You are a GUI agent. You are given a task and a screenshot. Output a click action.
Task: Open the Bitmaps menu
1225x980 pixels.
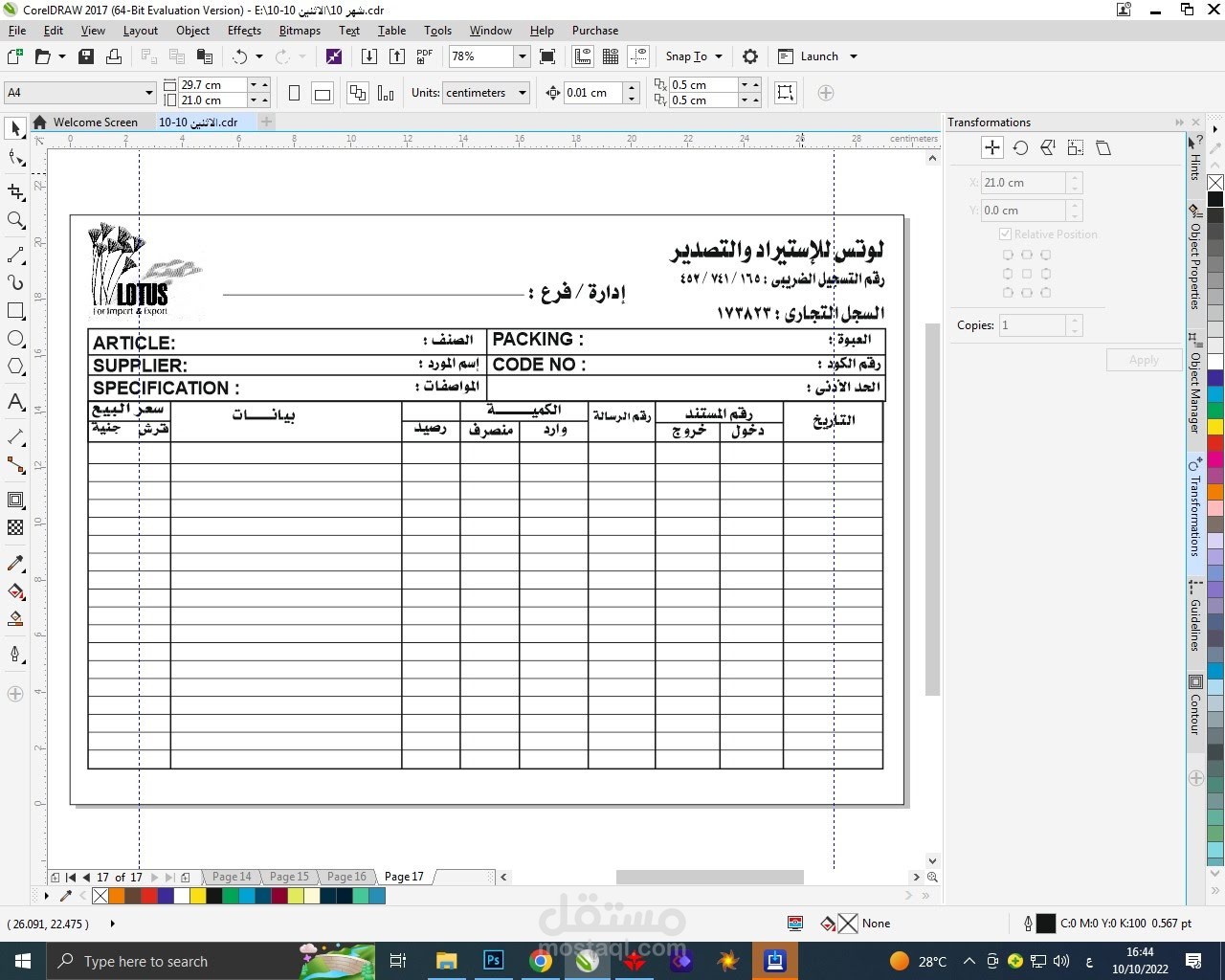click(x=300, y=31)
